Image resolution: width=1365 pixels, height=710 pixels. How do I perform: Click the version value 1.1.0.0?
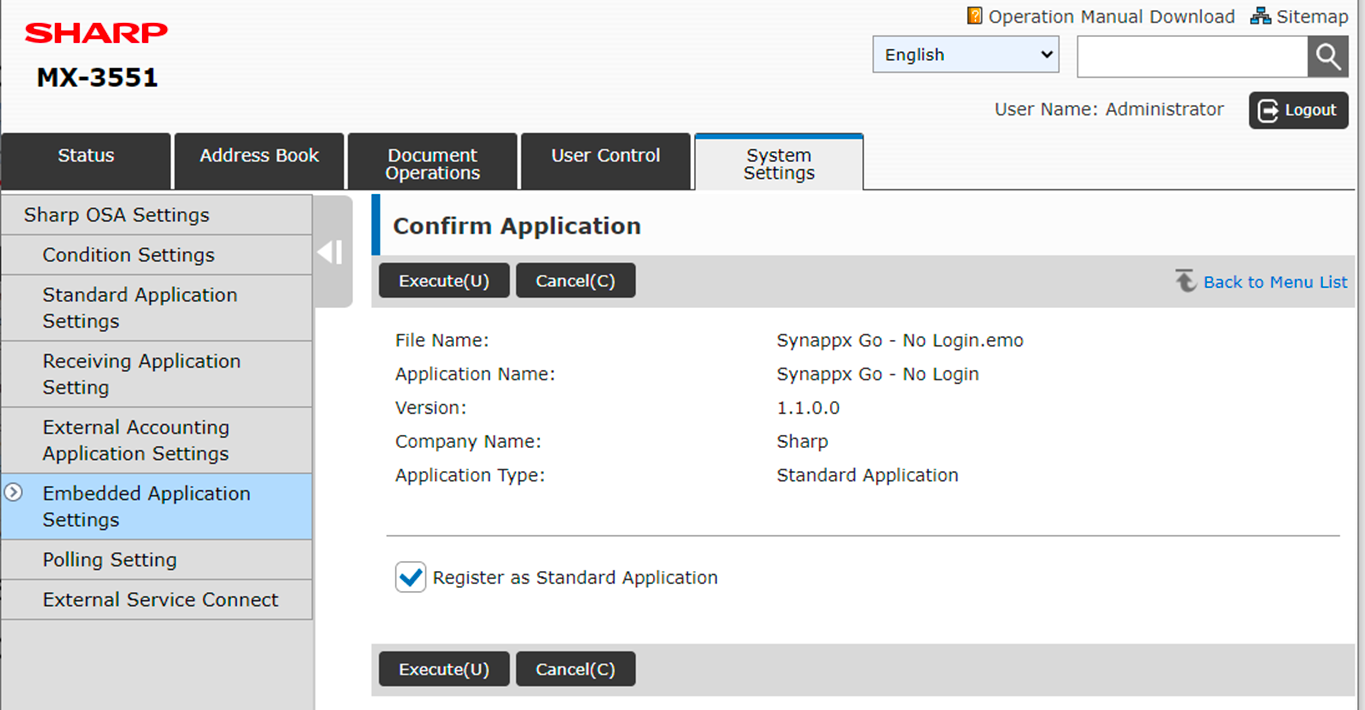(x=808, y=408)
